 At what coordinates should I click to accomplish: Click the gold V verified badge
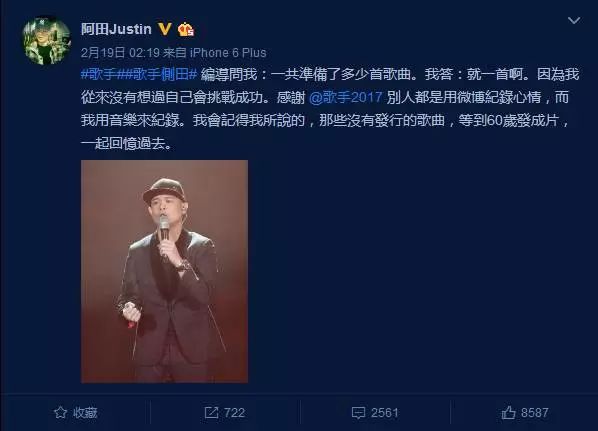[165, 29]
